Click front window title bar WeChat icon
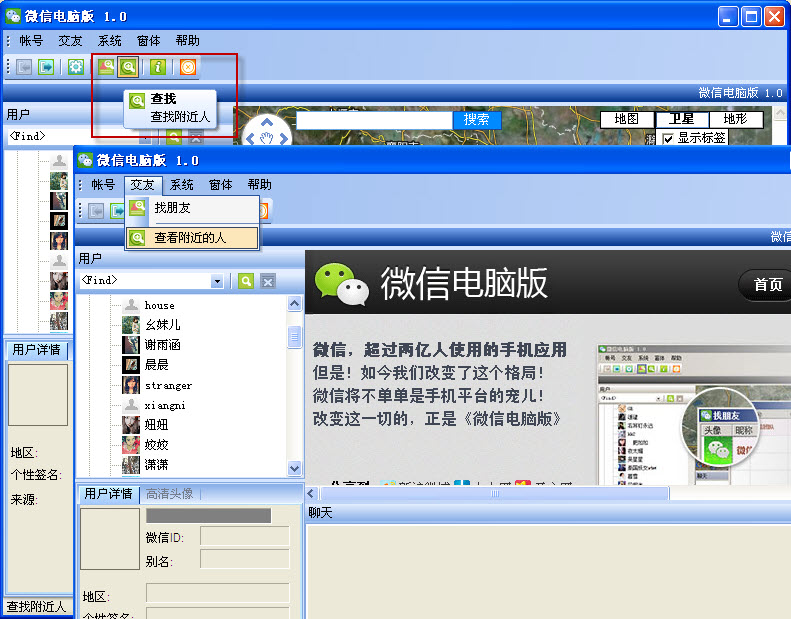Viewport: 791px width, 619px height. (85, 160)
